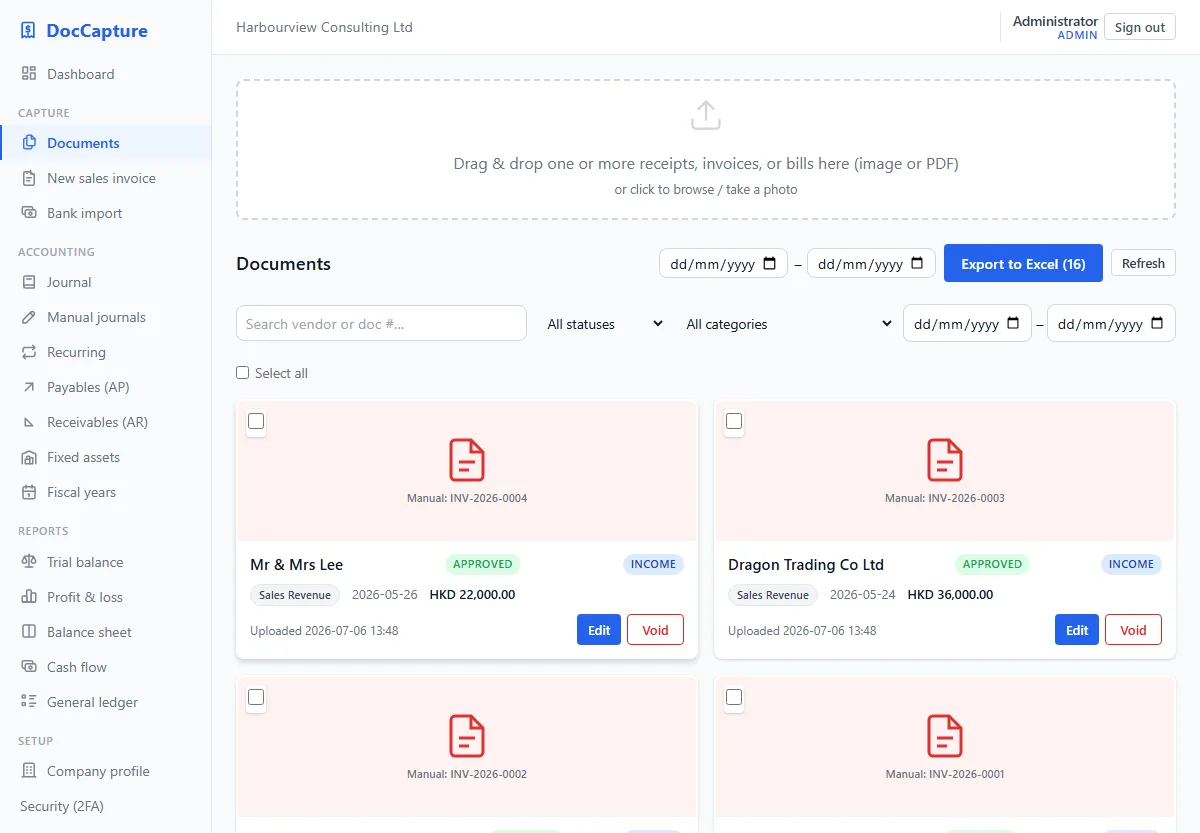Check the INV-2026-0001 card checkbox

click(x=734, y=697)
